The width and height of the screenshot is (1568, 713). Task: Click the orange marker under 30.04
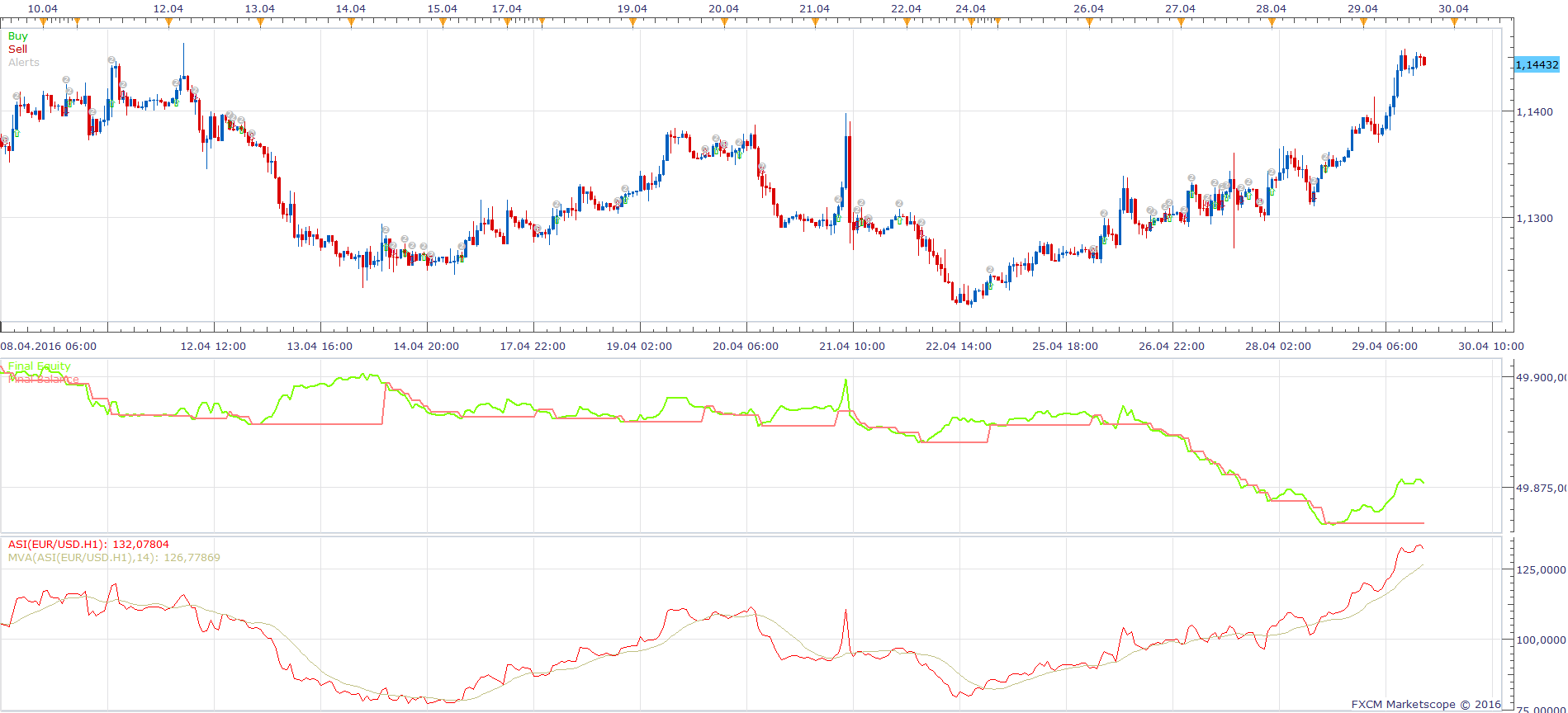coord(1454,23)
